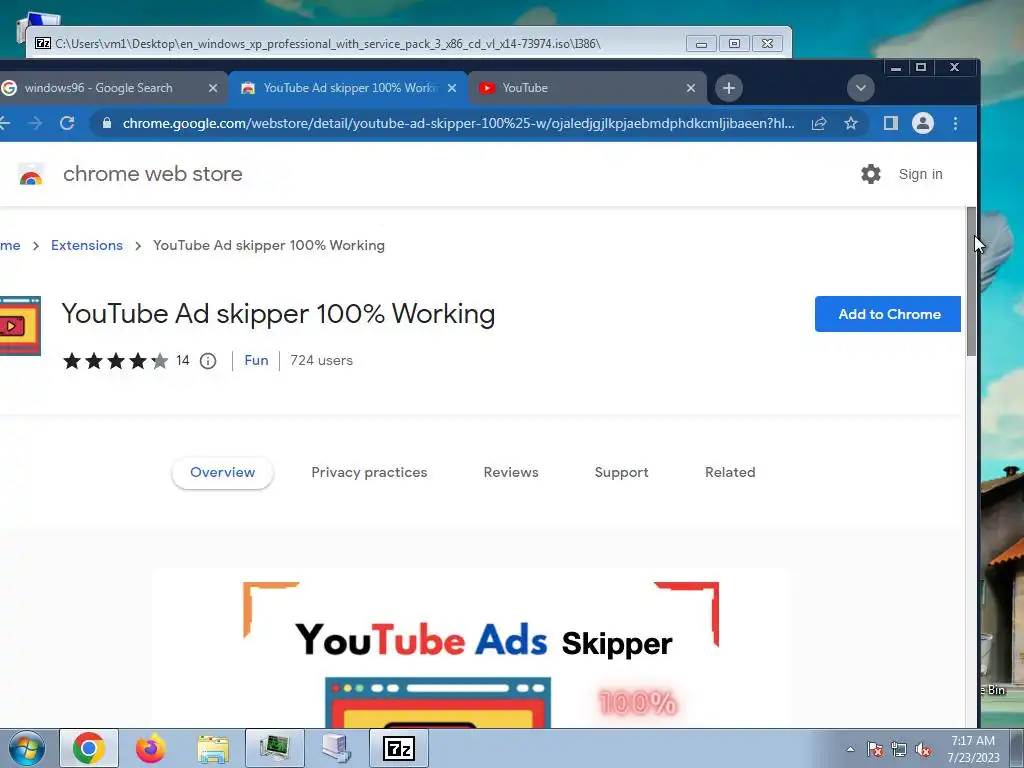Switch to the YouTube tab

[588, 88]
